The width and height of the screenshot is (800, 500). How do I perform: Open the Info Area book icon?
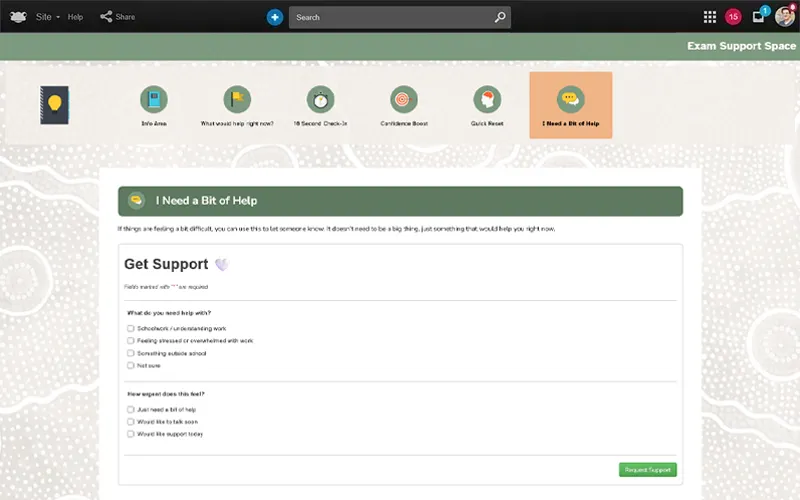[x=154, y=99]
